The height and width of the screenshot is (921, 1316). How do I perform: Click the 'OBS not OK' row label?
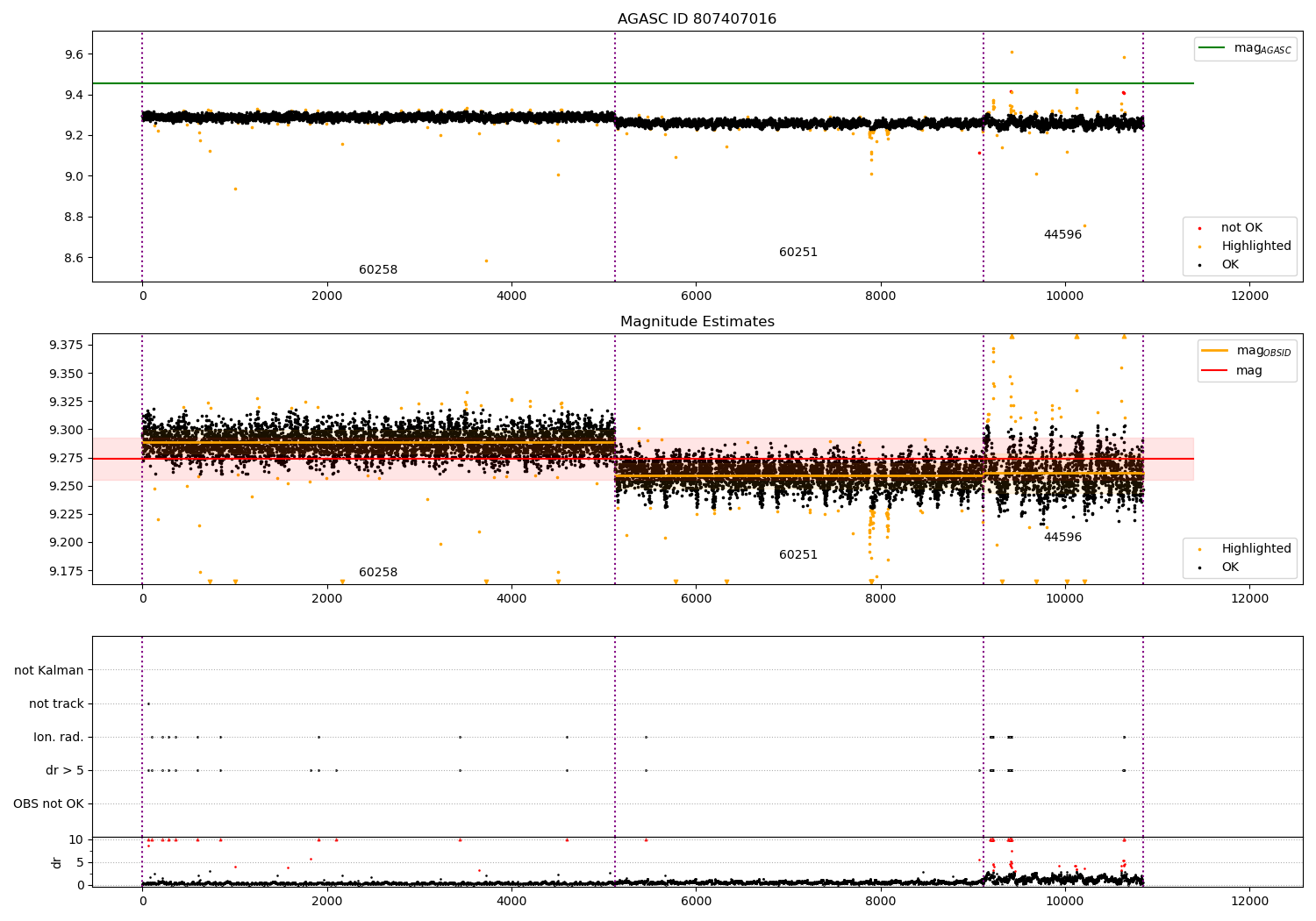[x=49, y=804]
